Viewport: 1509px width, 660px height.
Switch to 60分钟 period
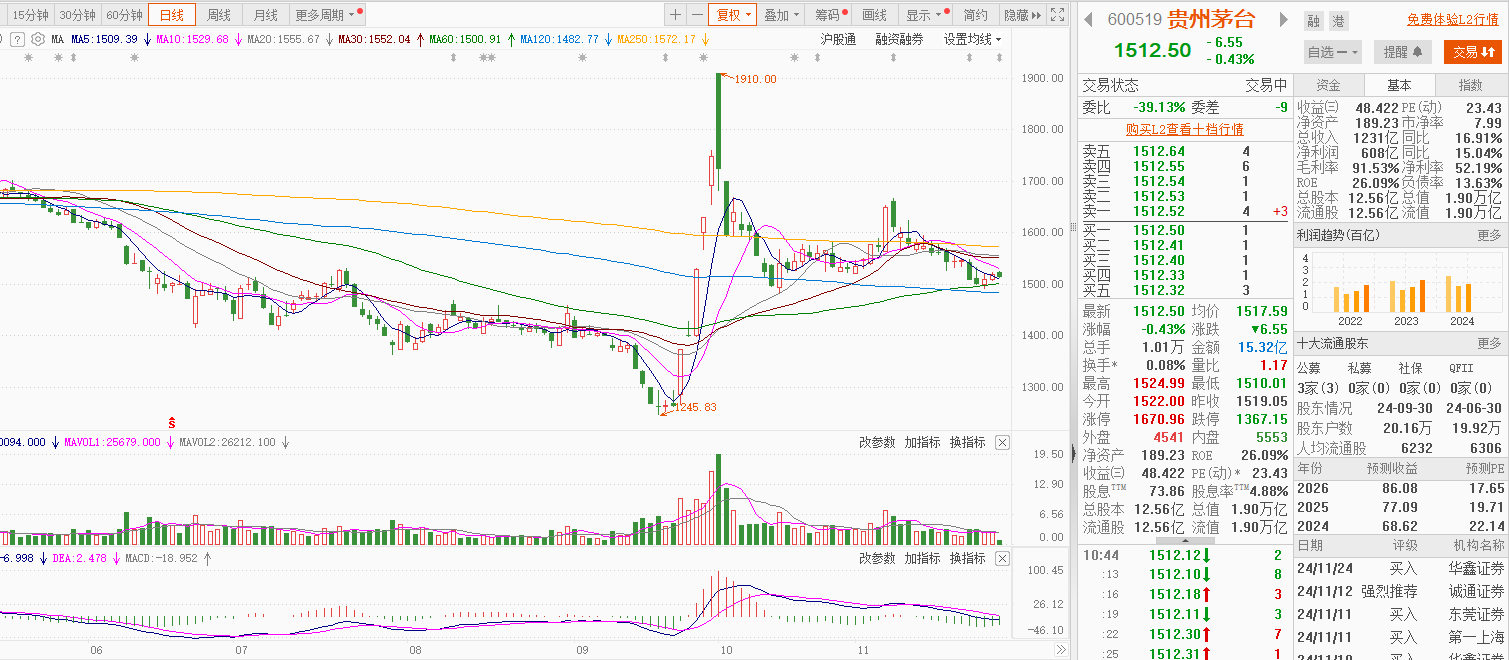(124, 15)
